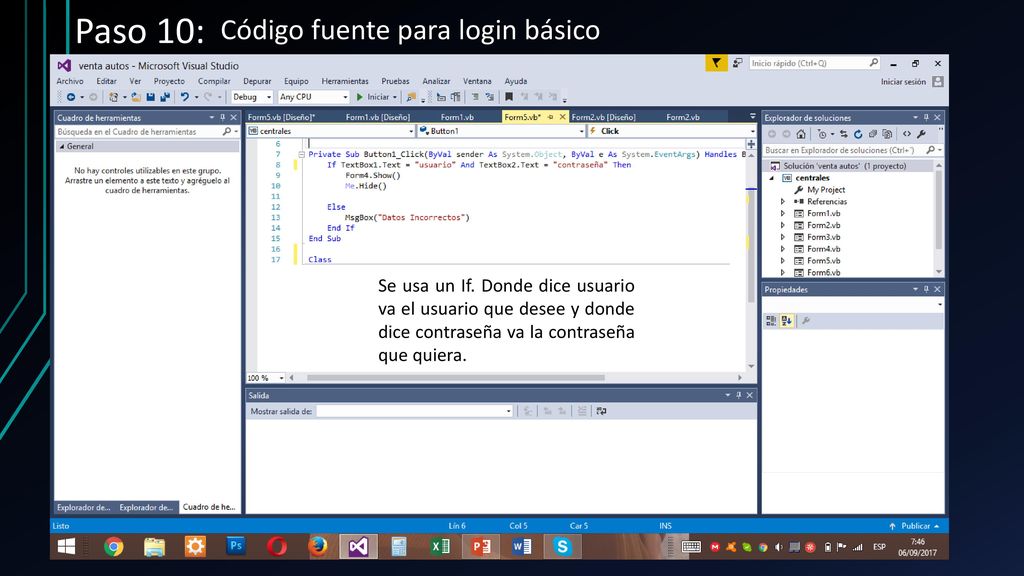Click the find in files toolbar icon
The width and height of the screenshot is (1024, 576).
pyautogui.click(x=411, y=97)
